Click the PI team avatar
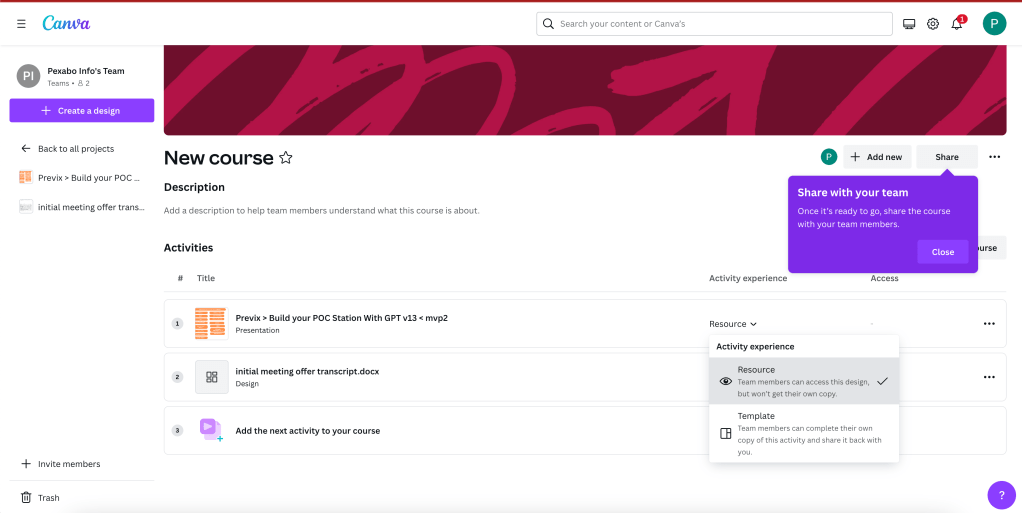 coord(29,76)
